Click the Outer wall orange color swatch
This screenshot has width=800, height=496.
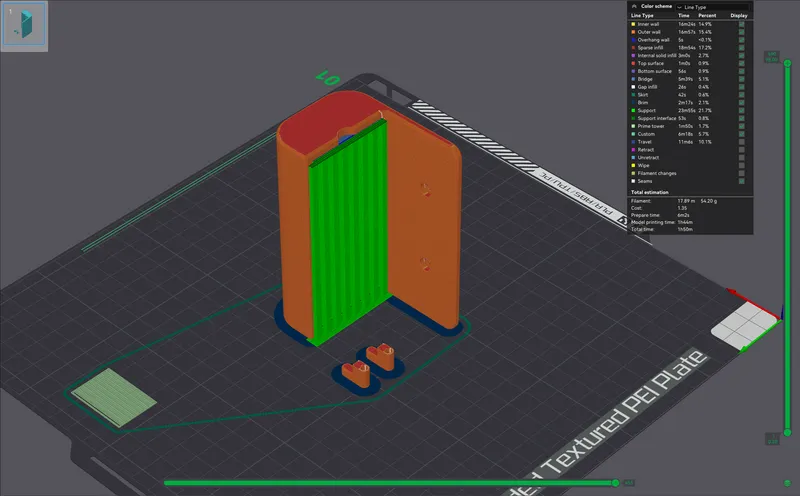[633, 32]
